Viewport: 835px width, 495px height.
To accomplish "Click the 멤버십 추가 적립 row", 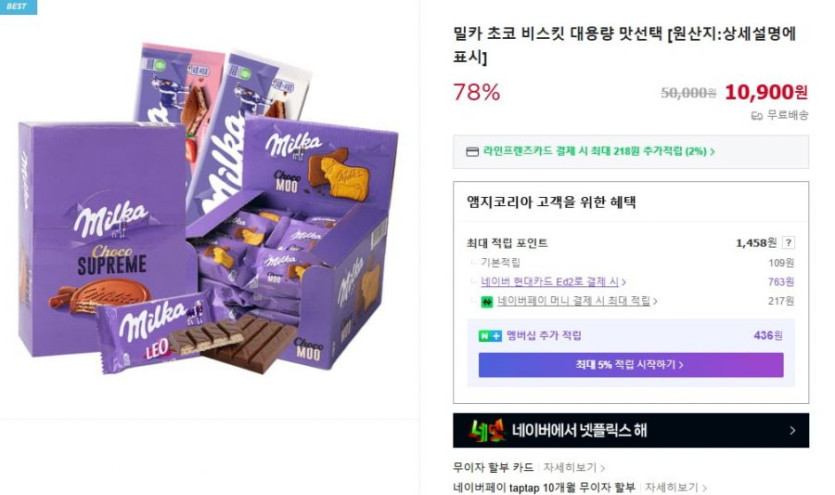I will pyautogui.click(x=631, y=336).
